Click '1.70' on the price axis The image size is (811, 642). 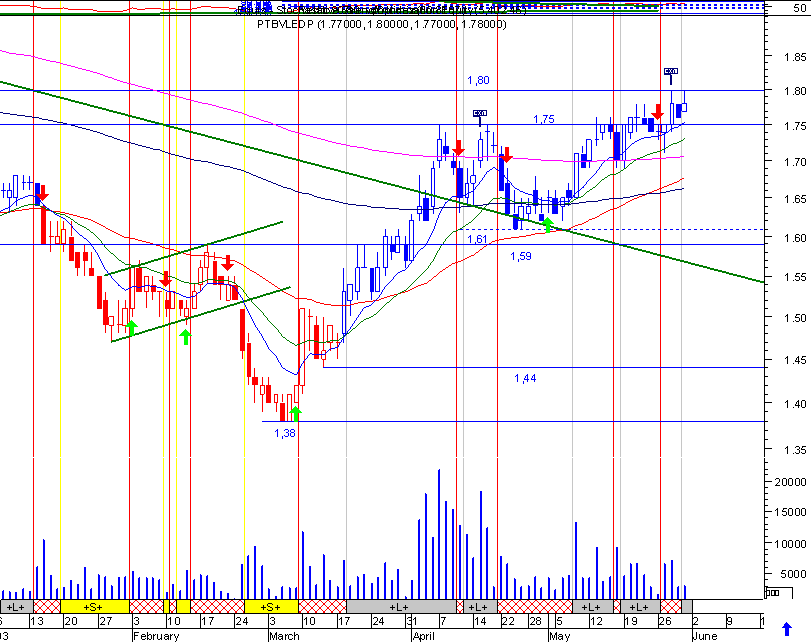point(794,162)
